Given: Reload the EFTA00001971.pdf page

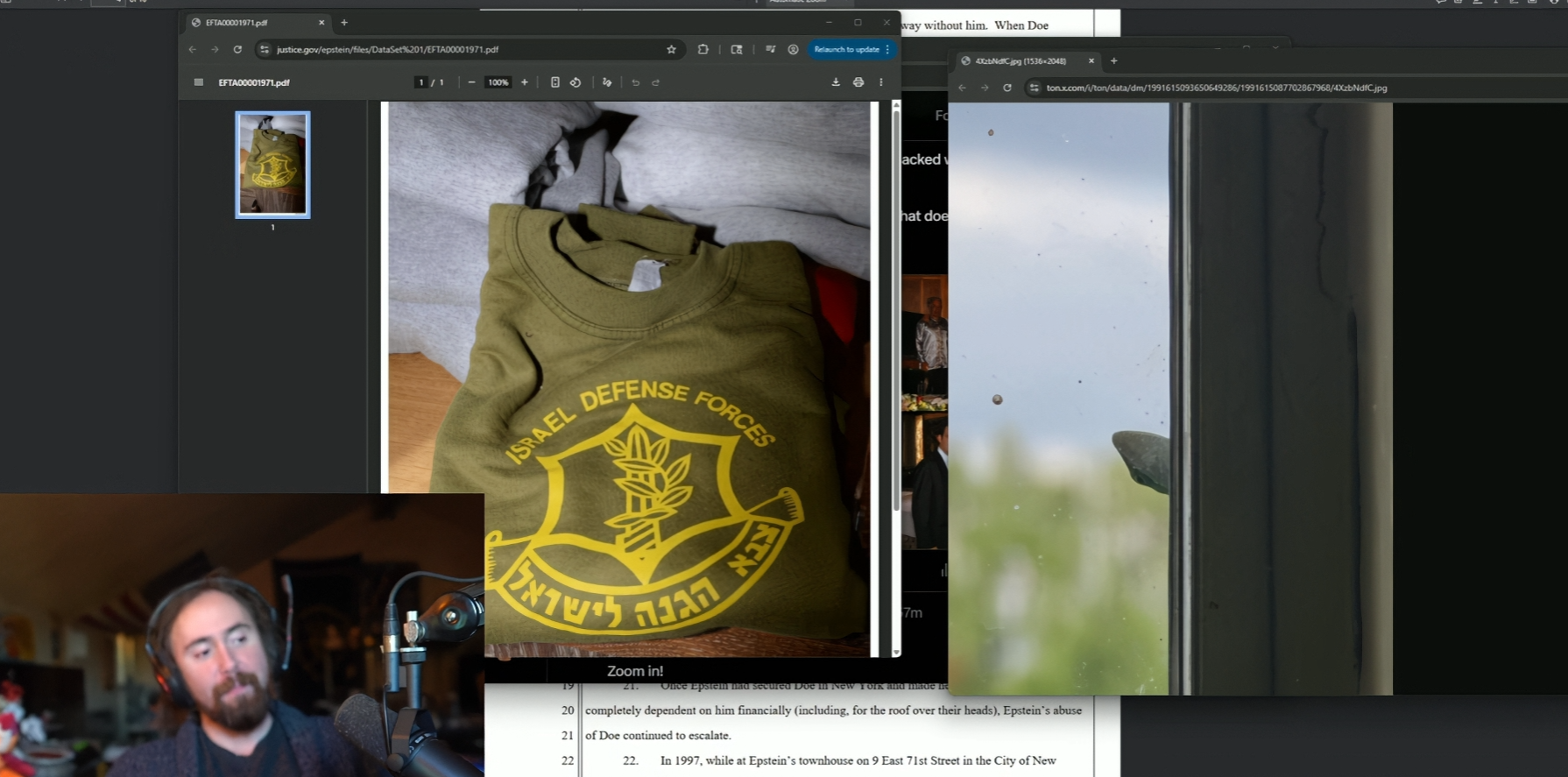Looking at the screenshot, I should tap(237, 50).
